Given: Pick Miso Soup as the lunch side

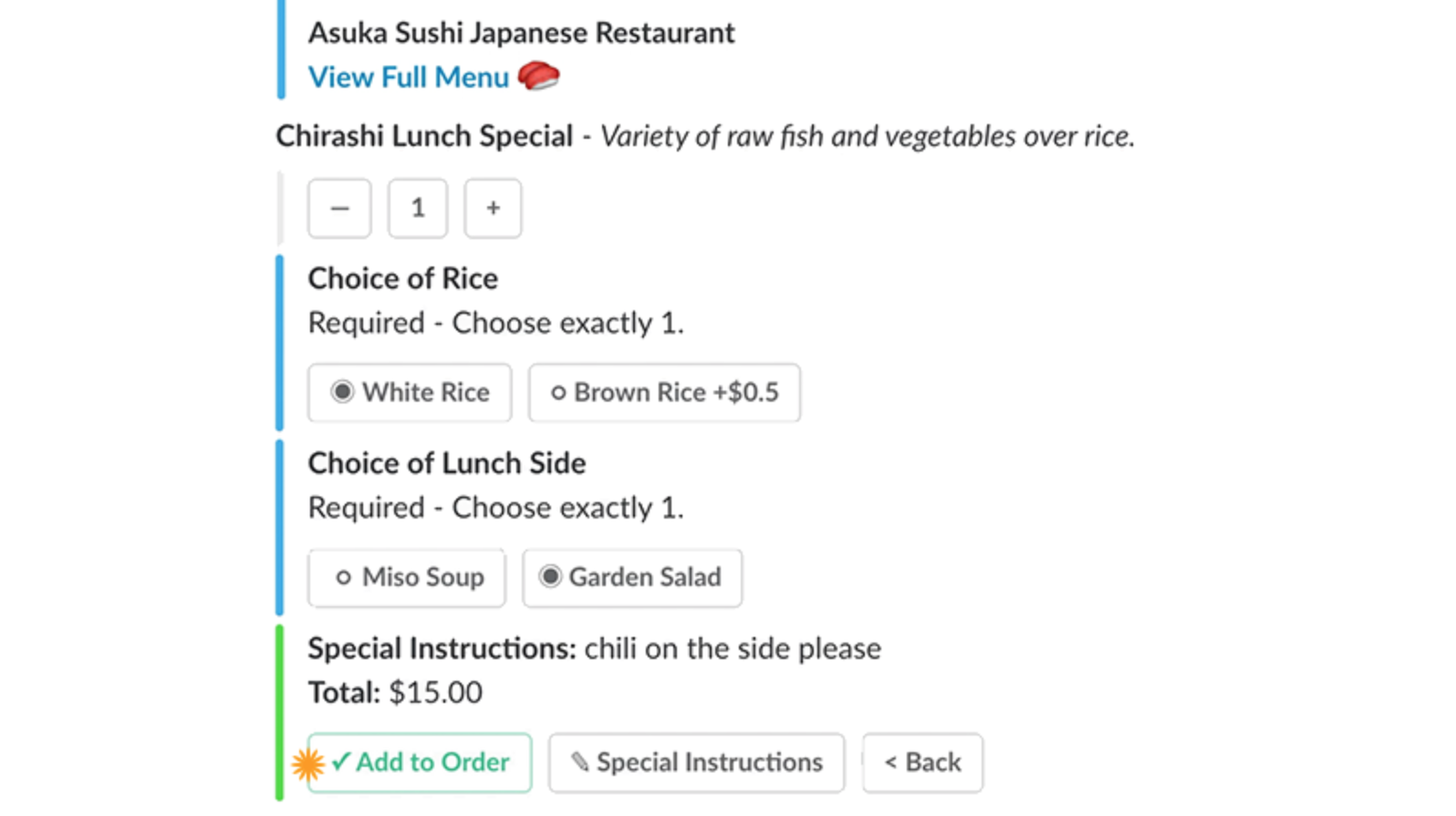Looking at the screenshot, I should tap(407, 578).
